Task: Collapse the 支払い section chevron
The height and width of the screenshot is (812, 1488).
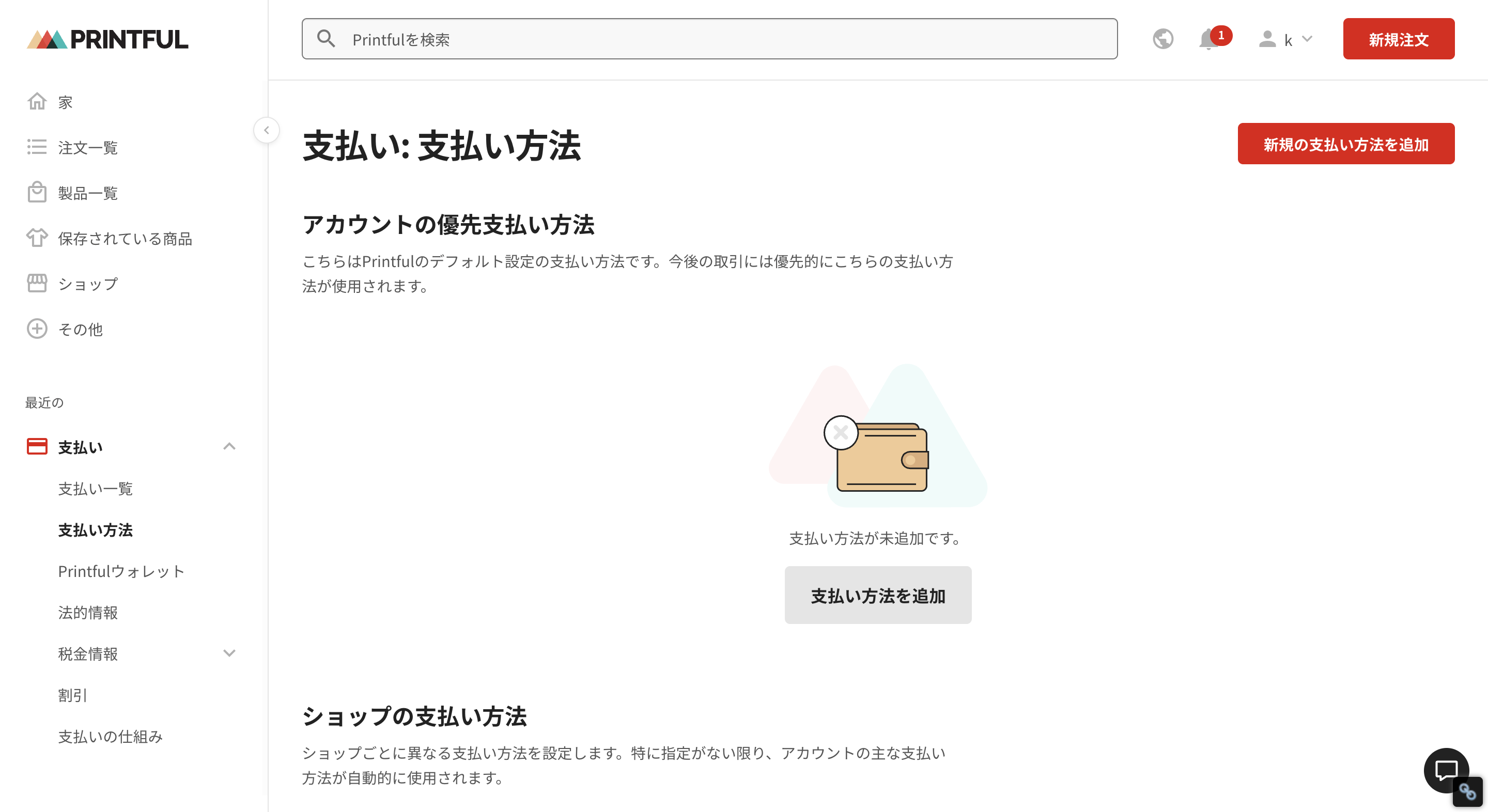Action: pos(229,446)
